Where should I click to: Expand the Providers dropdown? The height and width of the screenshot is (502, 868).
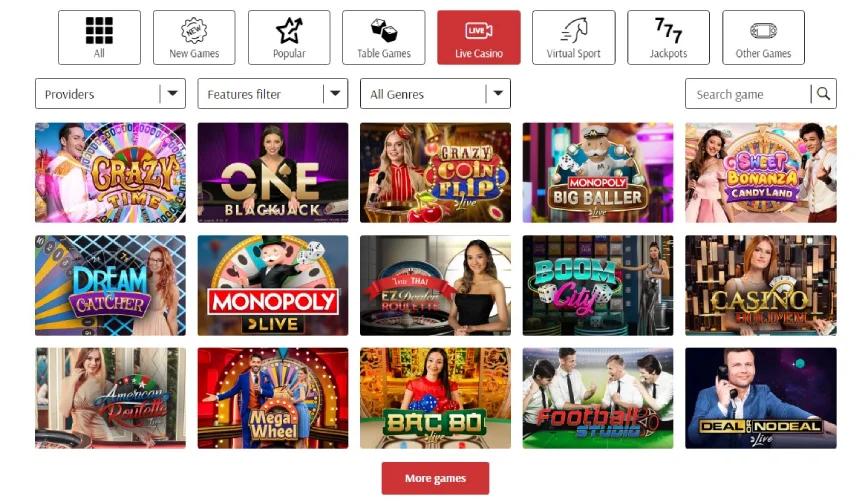coord(110,94)
